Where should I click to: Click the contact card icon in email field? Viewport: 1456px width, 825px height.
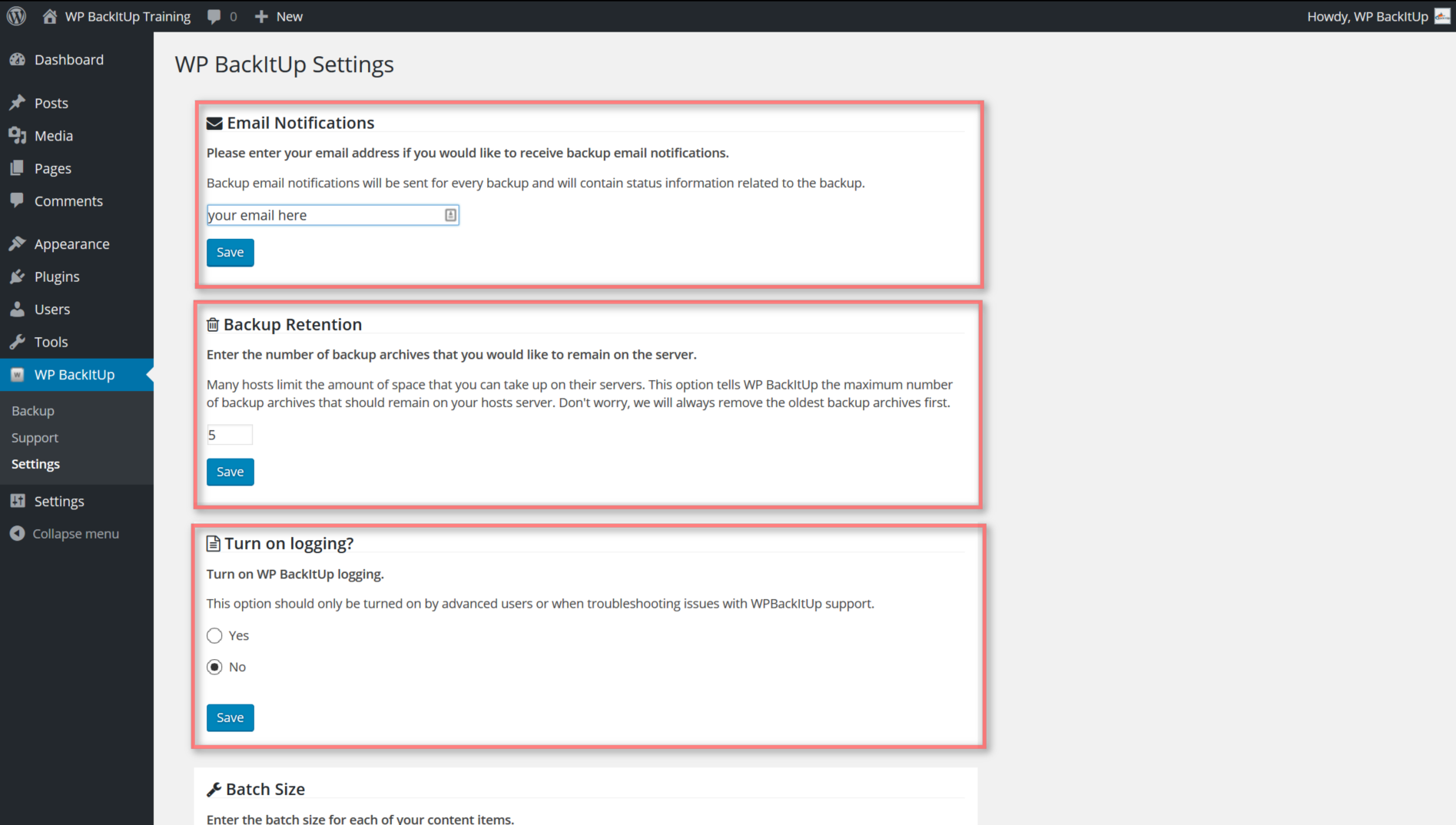coord(450,215)
